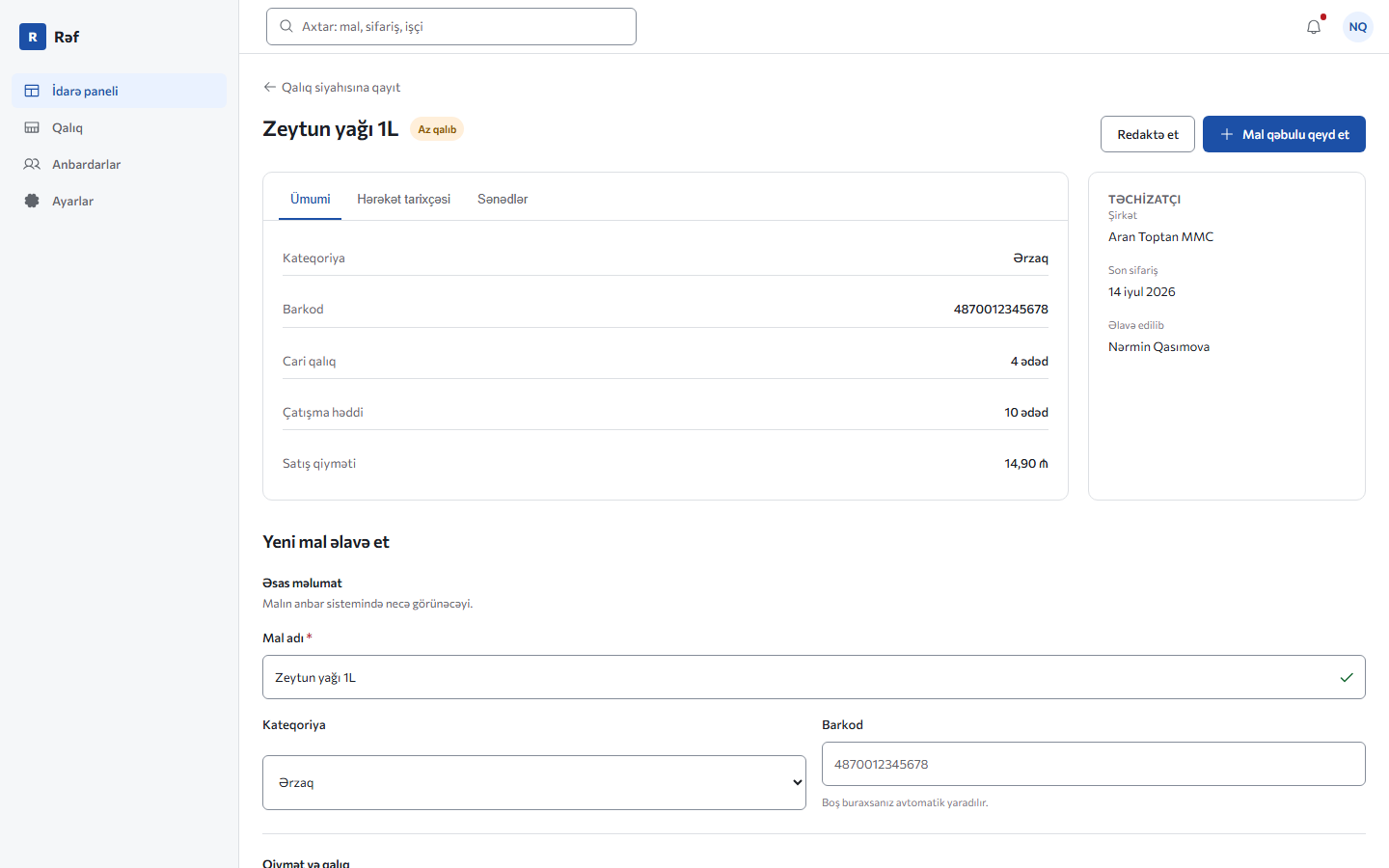
Task: Open Qalıq in sidebar
Action: pos(119,127)
